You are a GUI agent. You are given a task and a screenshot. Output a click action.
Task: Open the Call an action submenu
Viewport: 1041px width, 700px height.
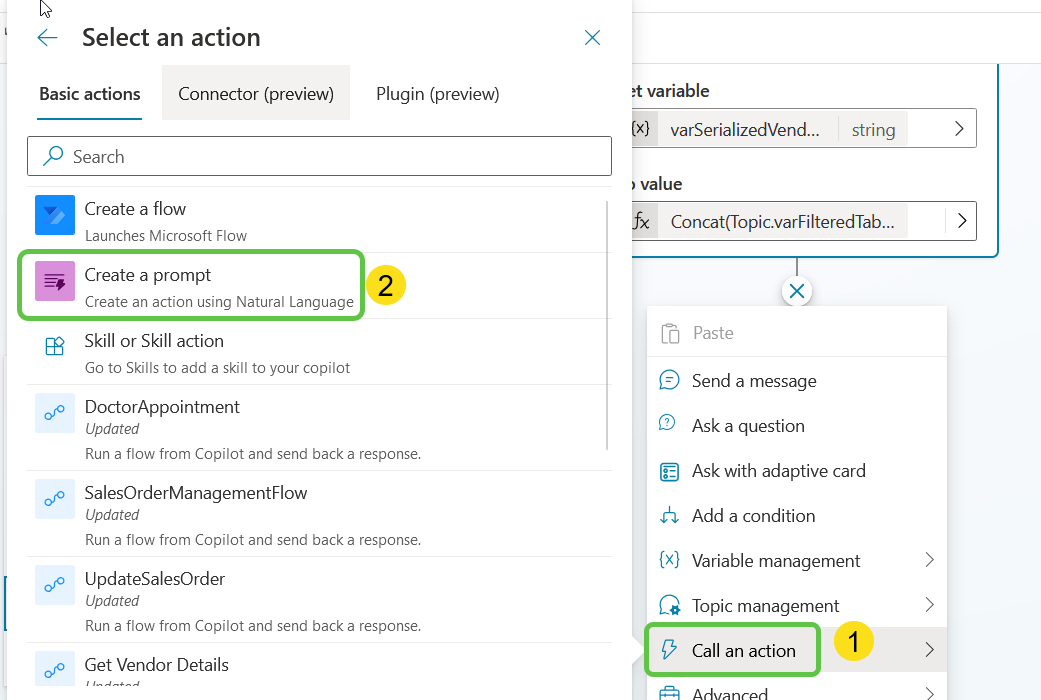(733, 649)
